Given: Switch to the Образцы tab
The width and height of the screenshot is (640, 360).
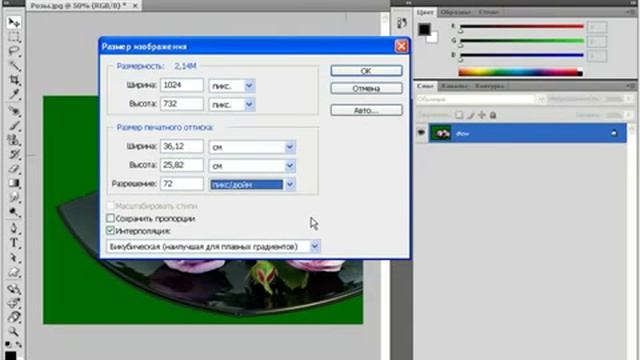Looking at the screenshot, I should coord(456,12).
